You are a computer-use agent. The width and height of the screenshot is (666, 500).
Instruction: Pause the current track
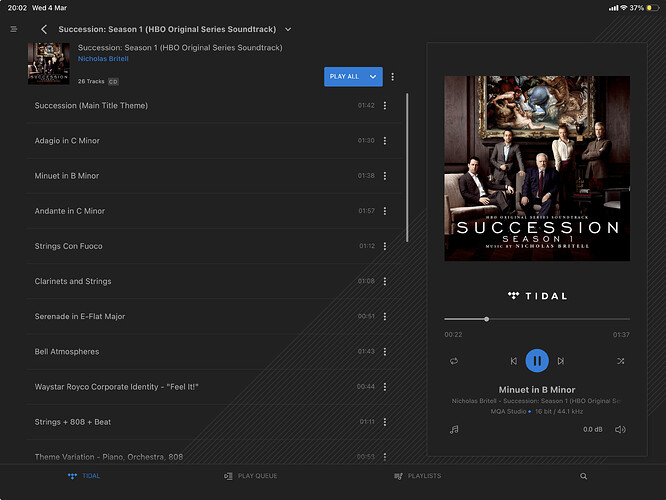pyautogui.click(x=537, y=361)
